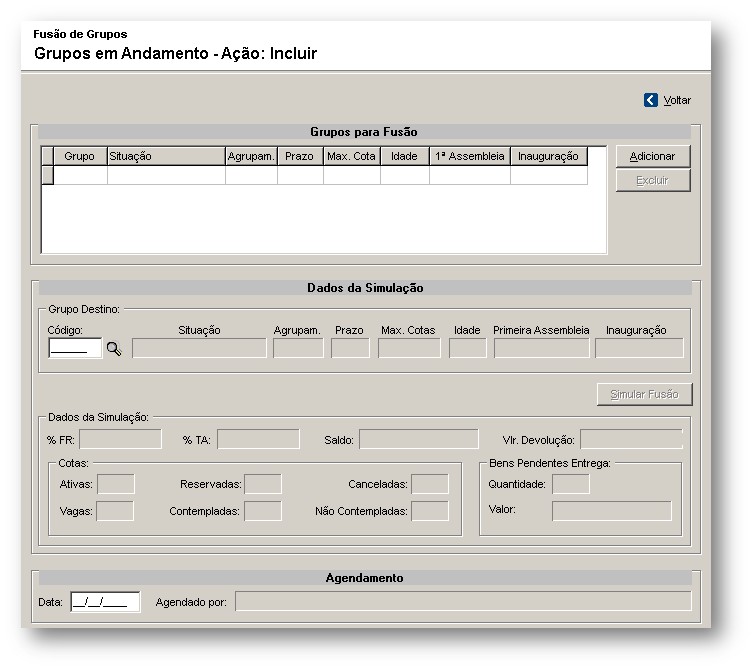
Task: Click the Bens Pendentes Valor field
Action: [x=612, y=511]
